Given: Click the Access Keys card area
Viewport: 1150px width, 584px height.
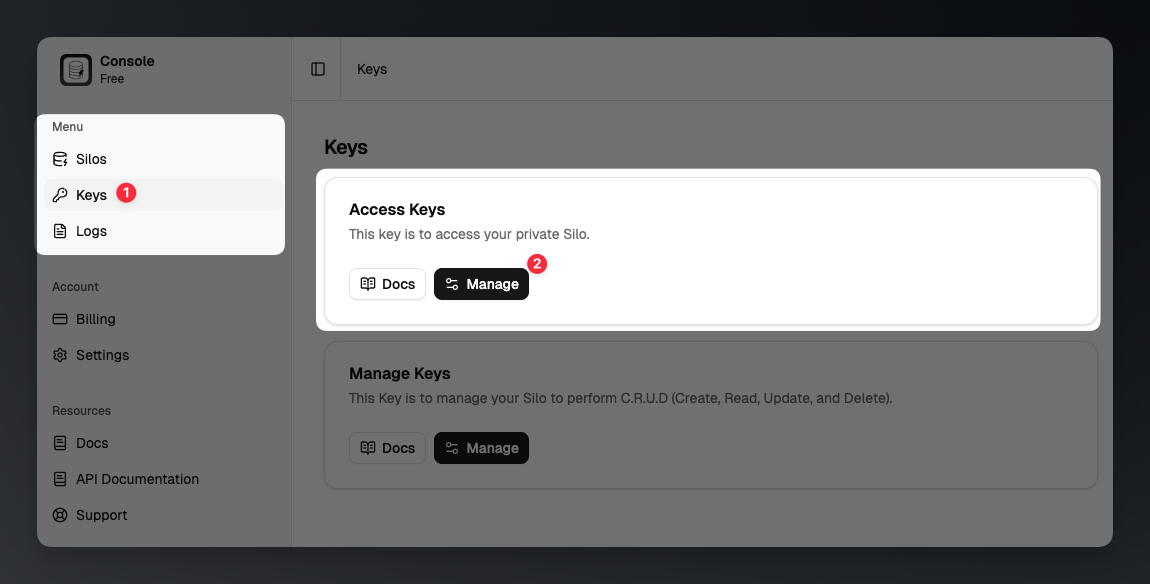Looking at the screenshot, I should point(711,248).
